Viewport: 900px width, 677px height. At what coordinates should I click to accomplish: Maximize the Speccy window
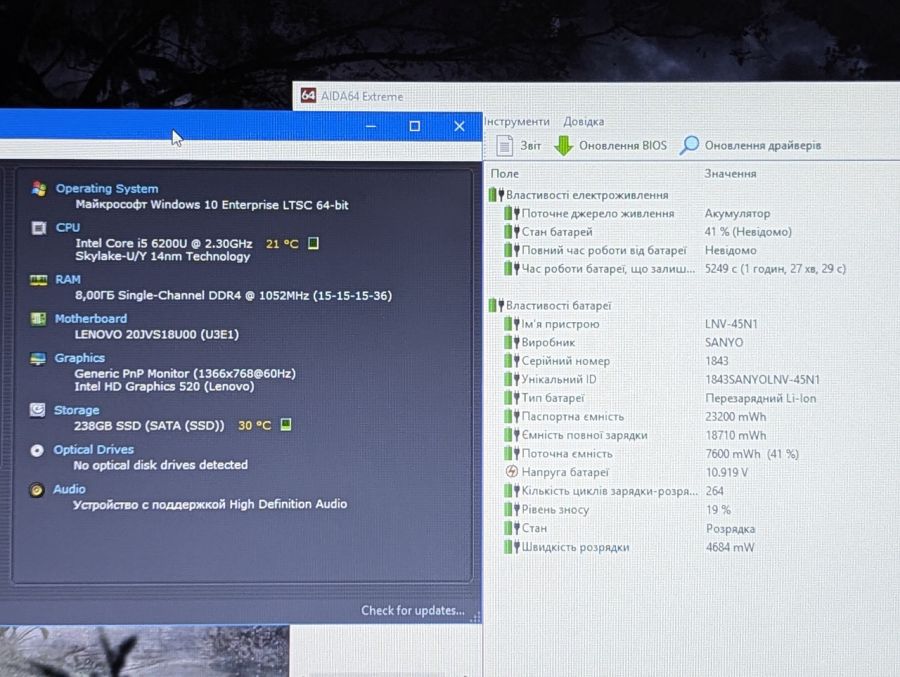(414, 126)
